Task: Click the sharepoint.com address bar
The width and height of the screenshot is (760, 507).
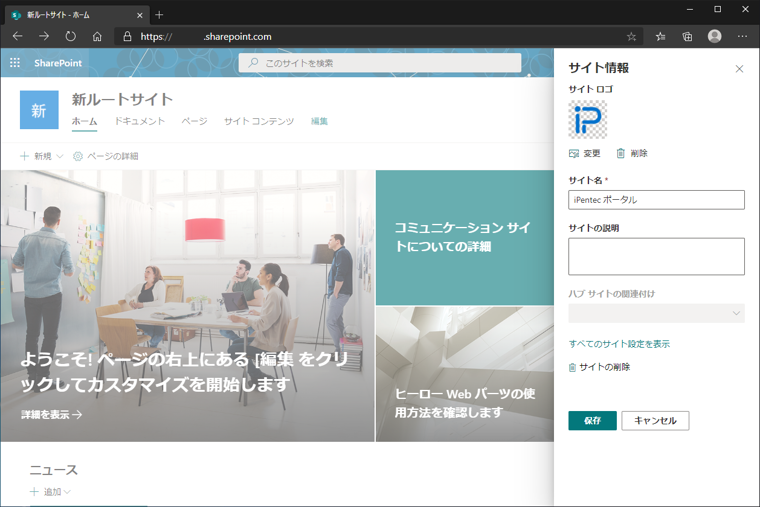Action: [x=378, y=36]
